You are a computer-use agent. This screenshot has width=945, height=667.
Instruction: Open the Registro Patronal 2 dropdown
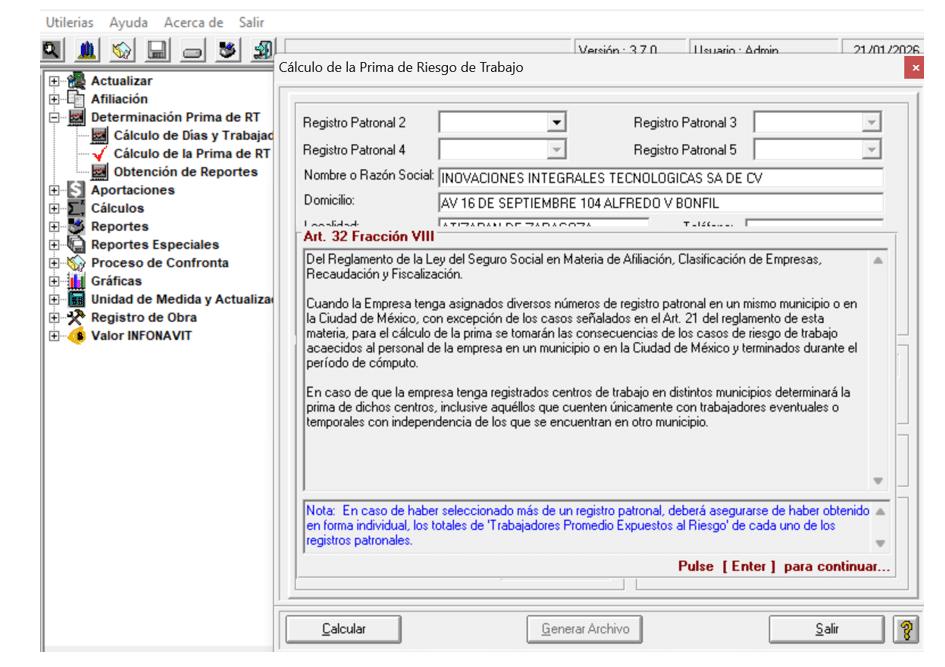(556, 123)
